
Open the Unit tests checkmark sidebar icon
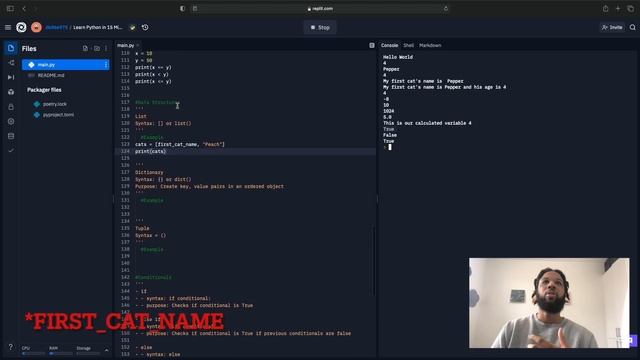point(11,151)
